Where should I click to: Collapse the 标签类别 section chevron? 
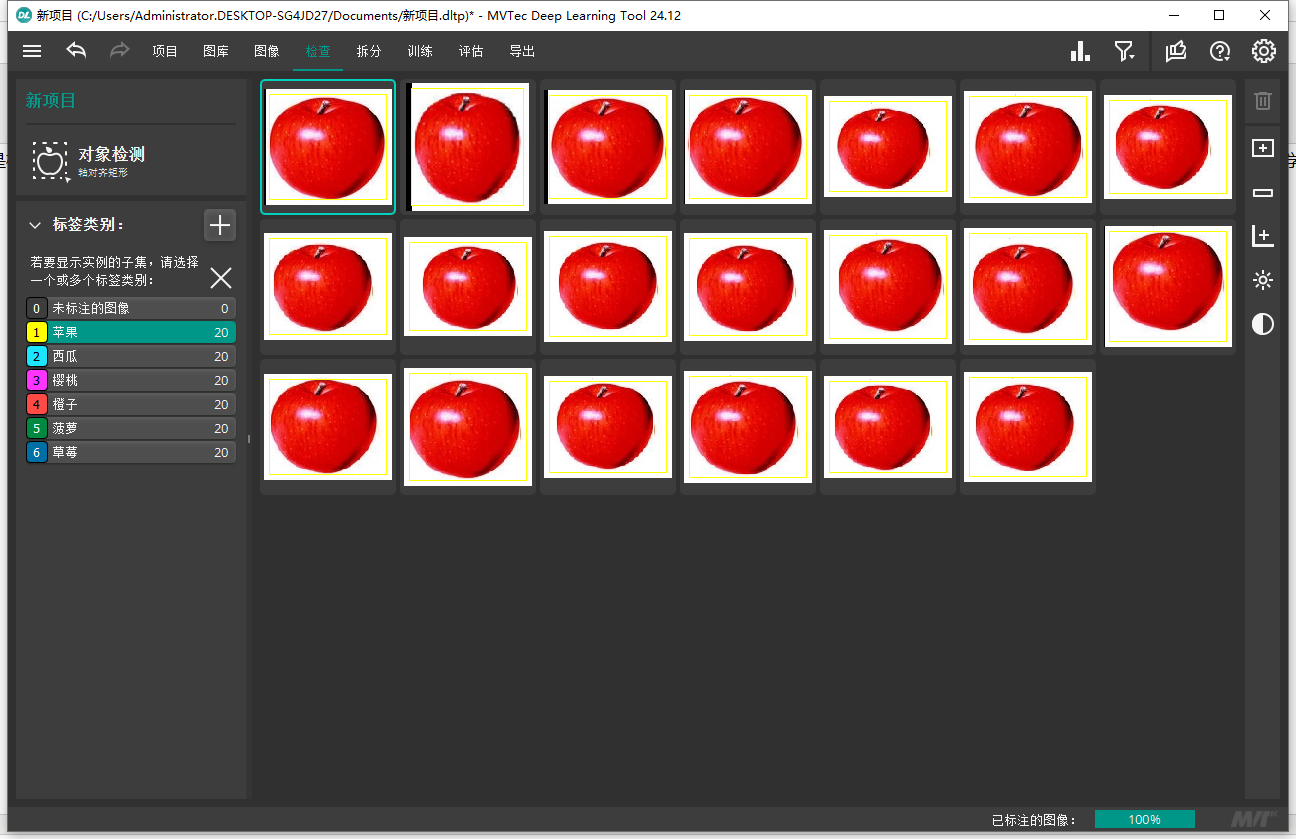35,225
